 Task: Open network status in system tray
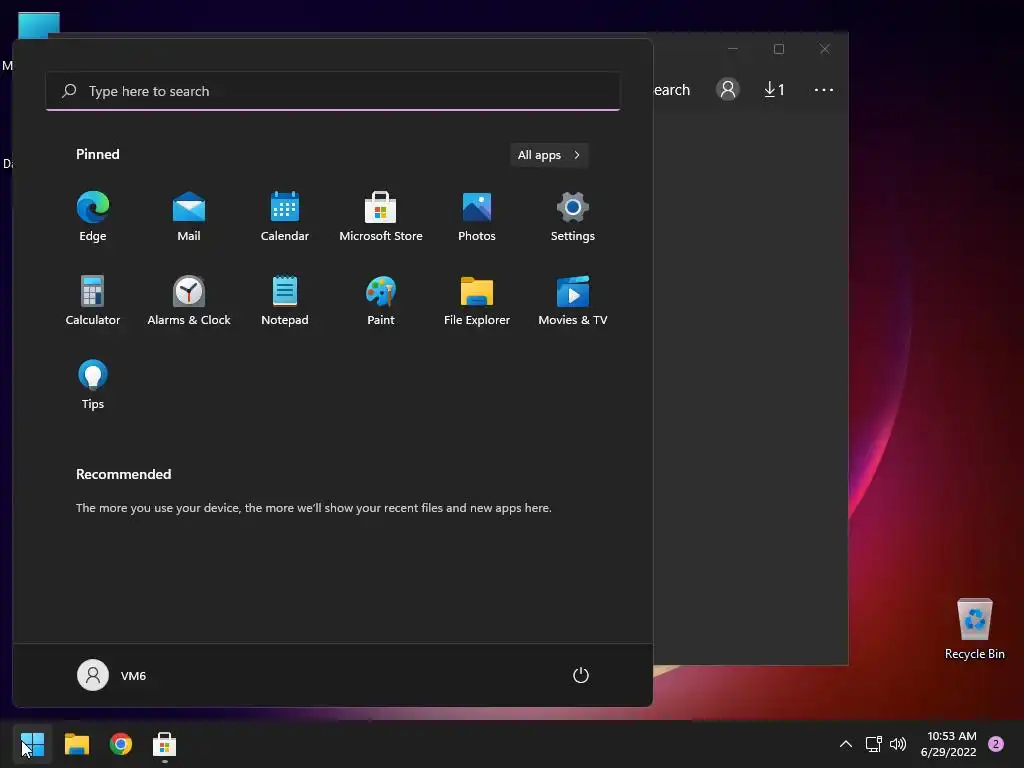point(873,744)
